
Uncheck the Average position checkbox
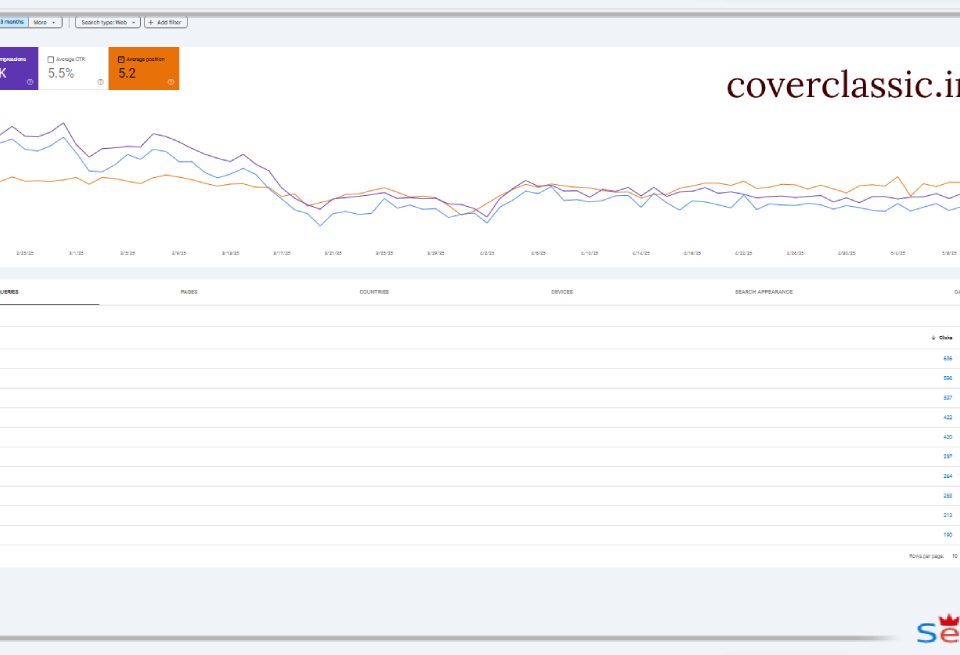(121, 59)
